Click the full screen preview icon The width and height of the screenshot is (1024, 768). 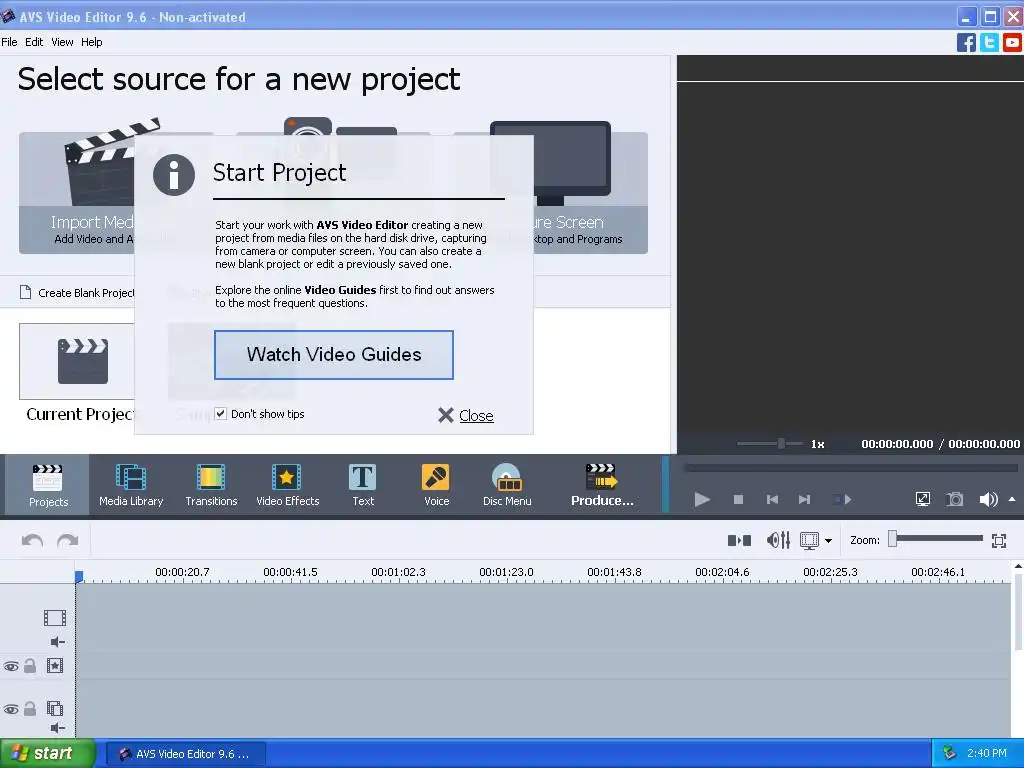(923, 500)
